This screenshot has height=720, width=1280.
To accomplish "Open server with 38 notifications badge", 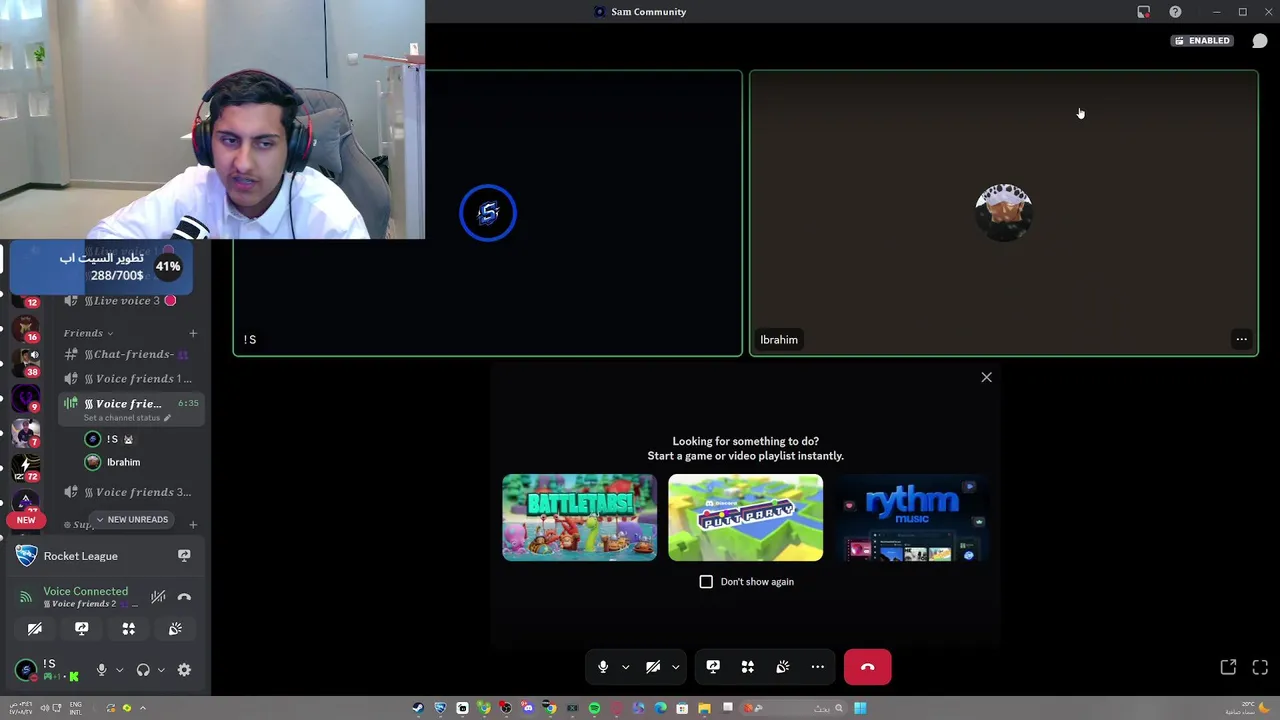I will tap(25, 364).
